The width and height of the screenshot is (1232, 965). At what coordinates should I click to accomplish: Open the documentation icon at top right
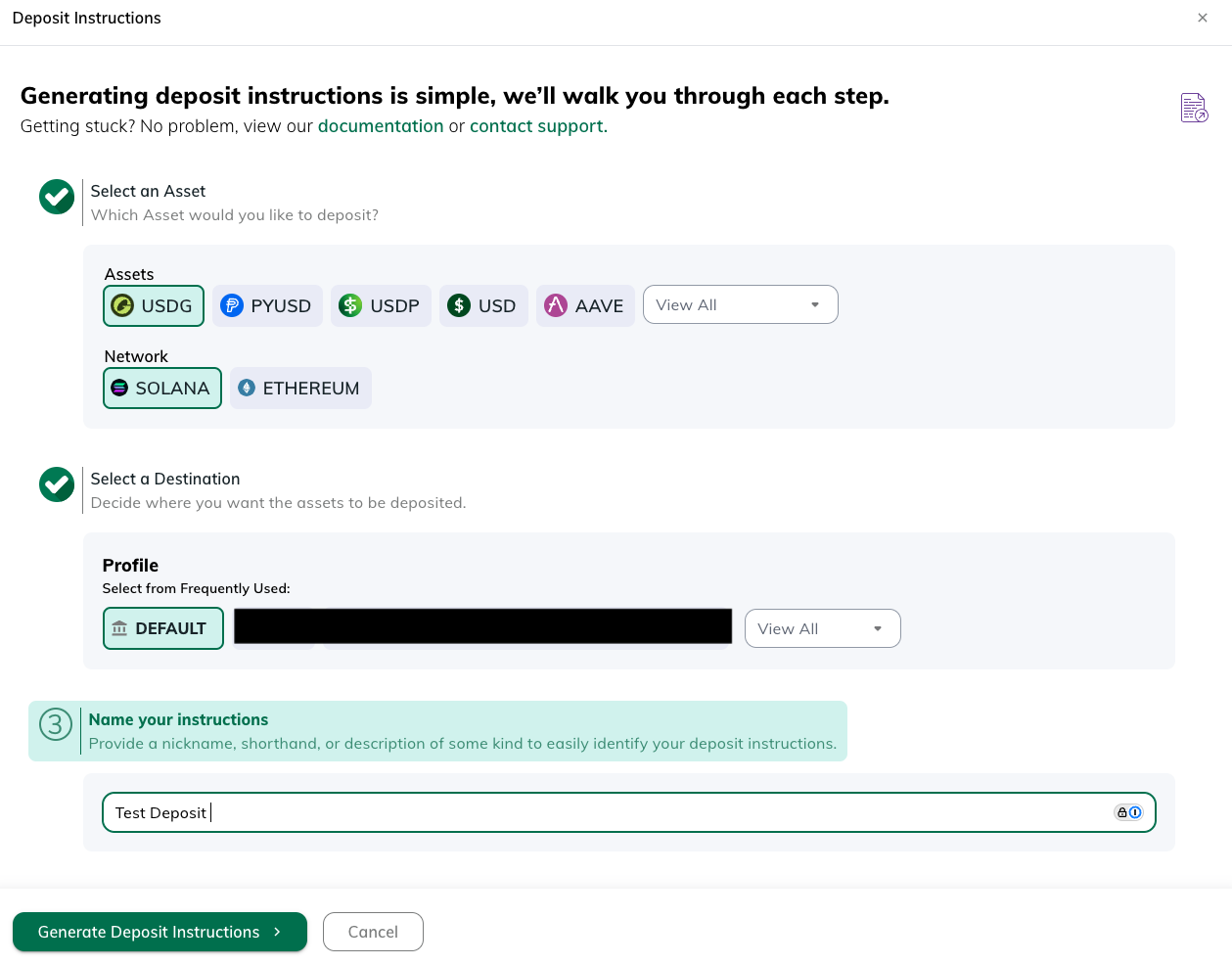[x=1194, y=108]
